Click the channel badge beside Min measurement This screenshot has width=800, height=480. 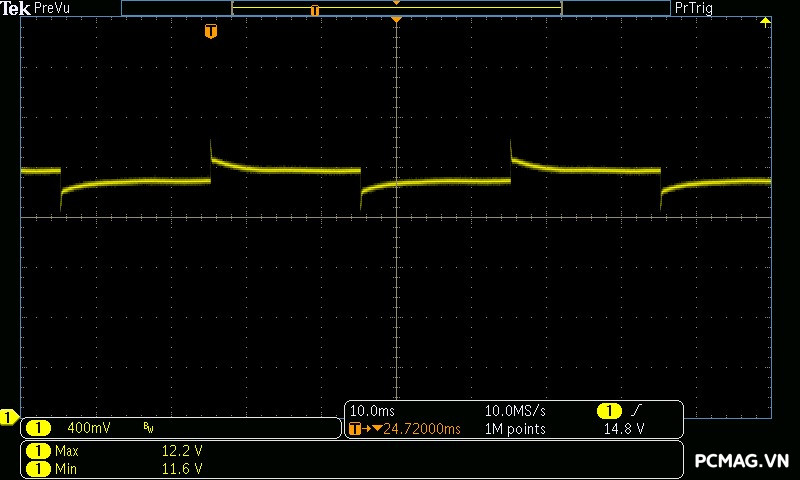tap(38, 468)
